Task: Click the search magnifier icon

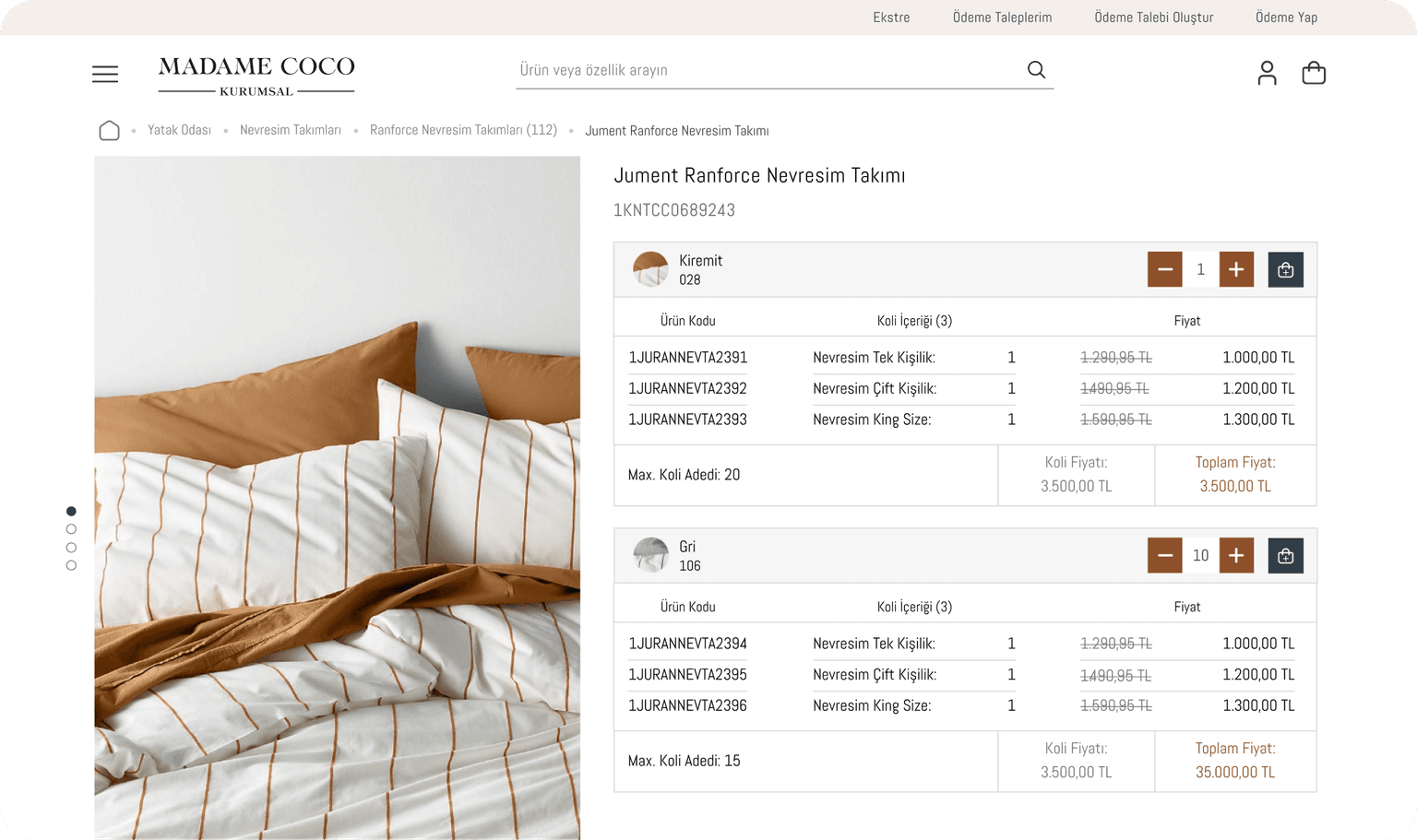Action: [x=1035, y=69]
